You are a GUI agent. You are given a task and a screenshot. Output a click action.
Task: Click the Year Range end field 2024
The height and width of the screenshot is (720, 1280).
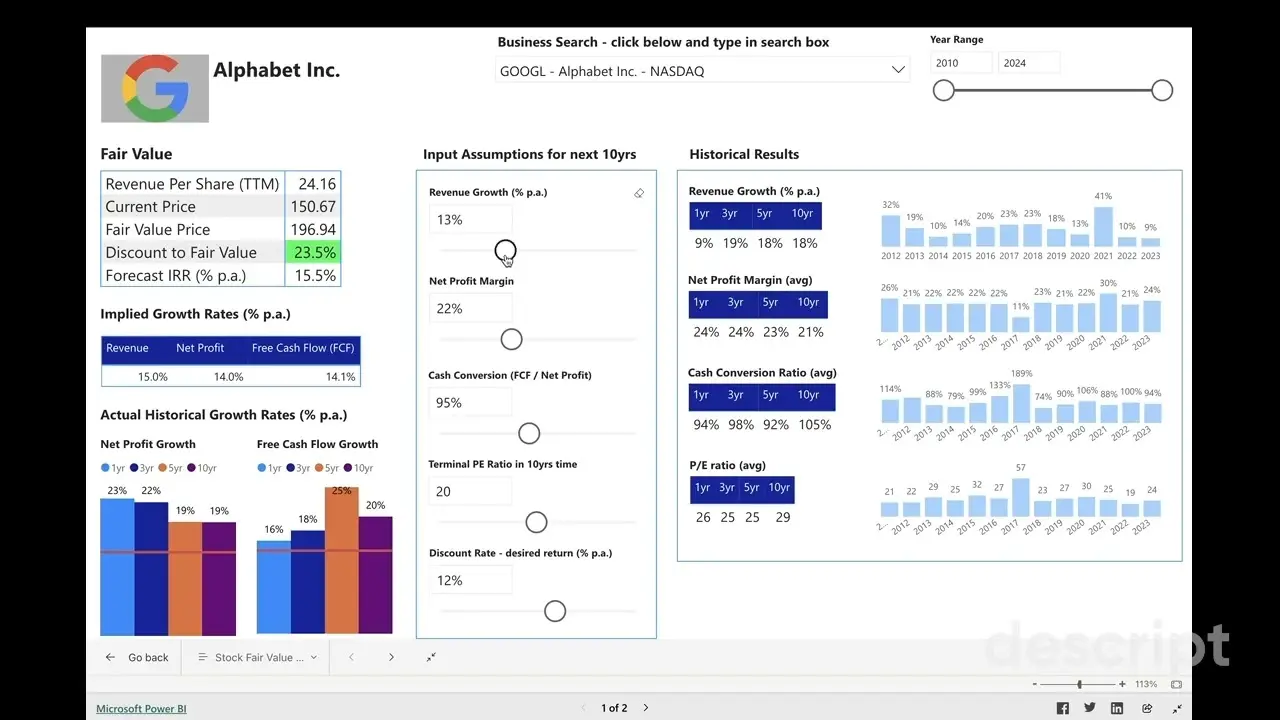tap(1029, 63)
